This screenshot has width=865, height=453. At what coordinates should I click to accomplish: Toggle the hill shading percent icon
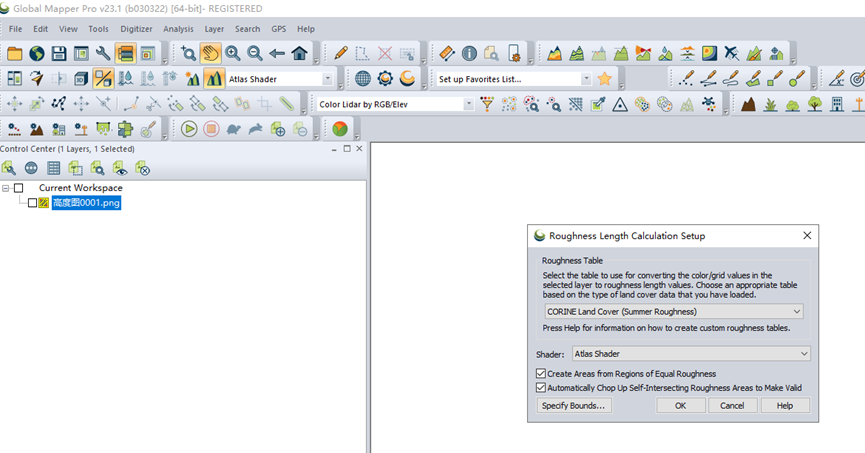coord(103,79)
